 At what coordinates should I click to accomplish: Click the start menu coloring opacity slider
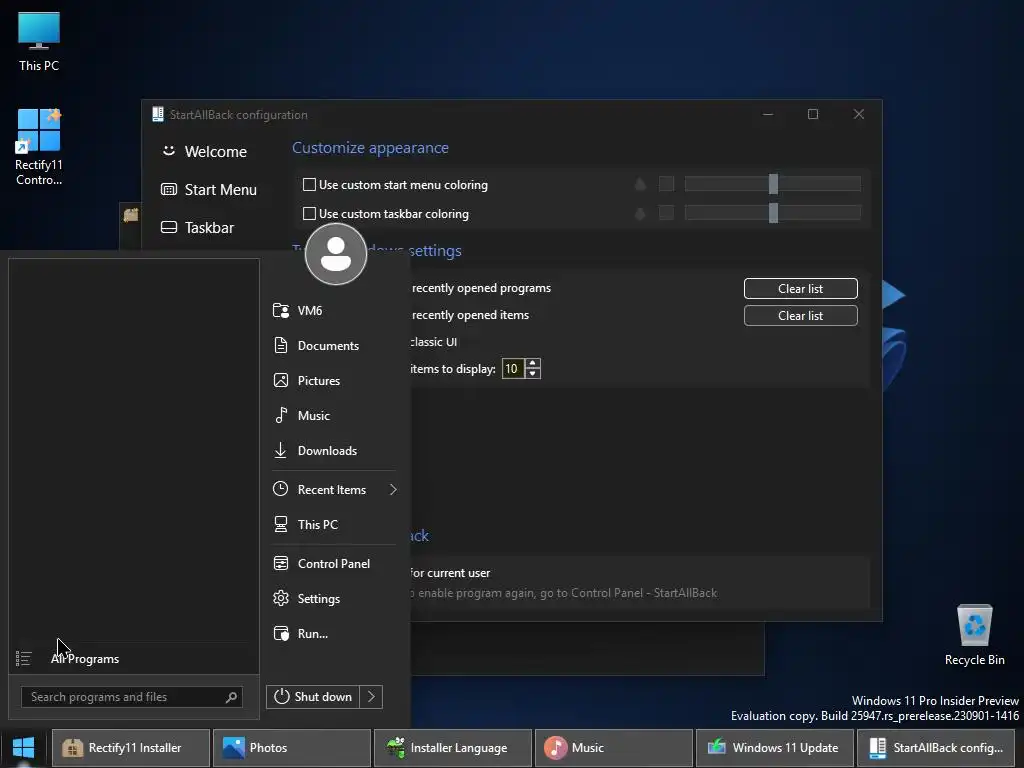tap(773, 184)
